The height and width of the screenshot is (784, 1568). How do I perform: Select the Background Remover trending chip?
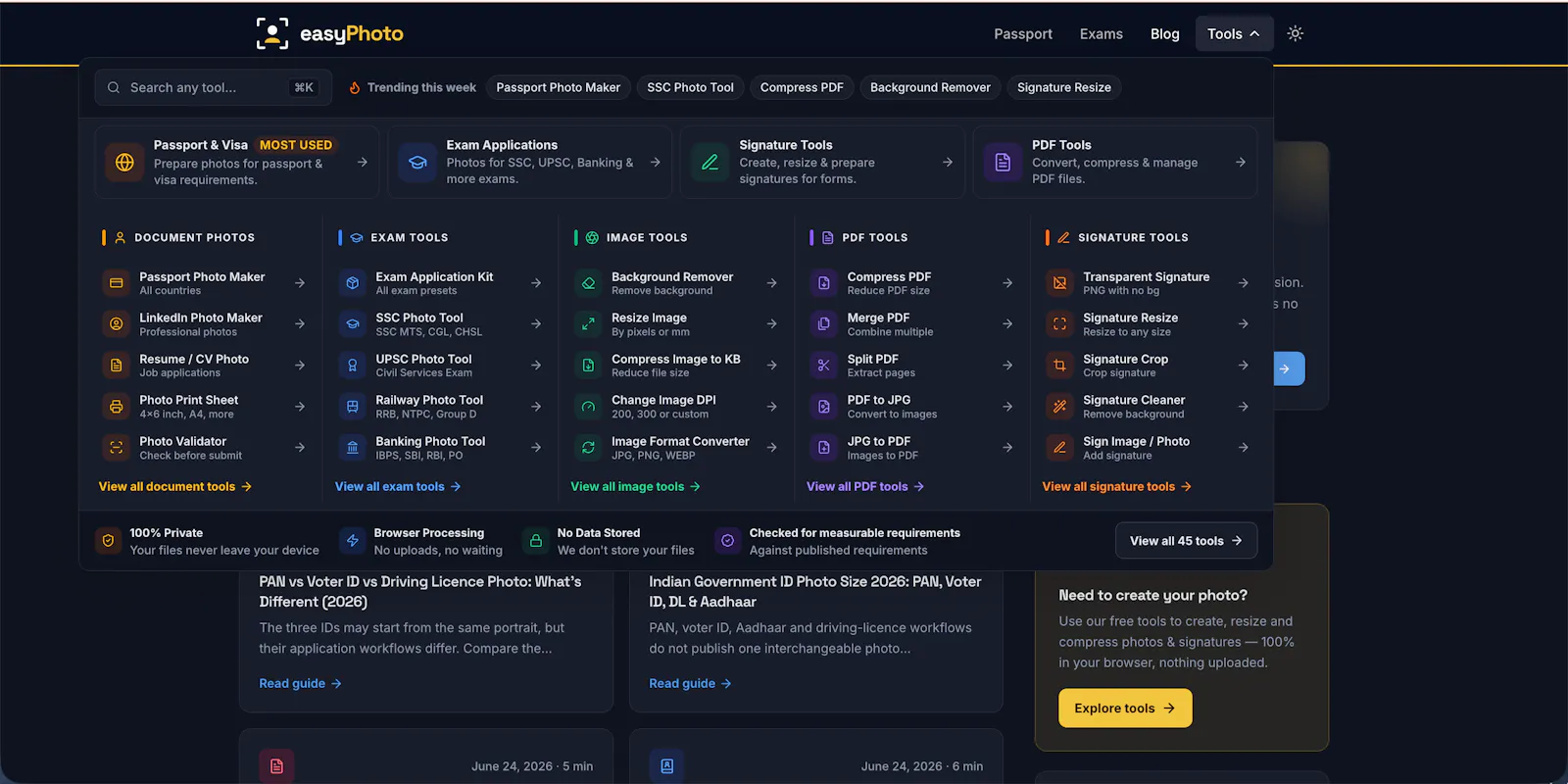[930, 87]
